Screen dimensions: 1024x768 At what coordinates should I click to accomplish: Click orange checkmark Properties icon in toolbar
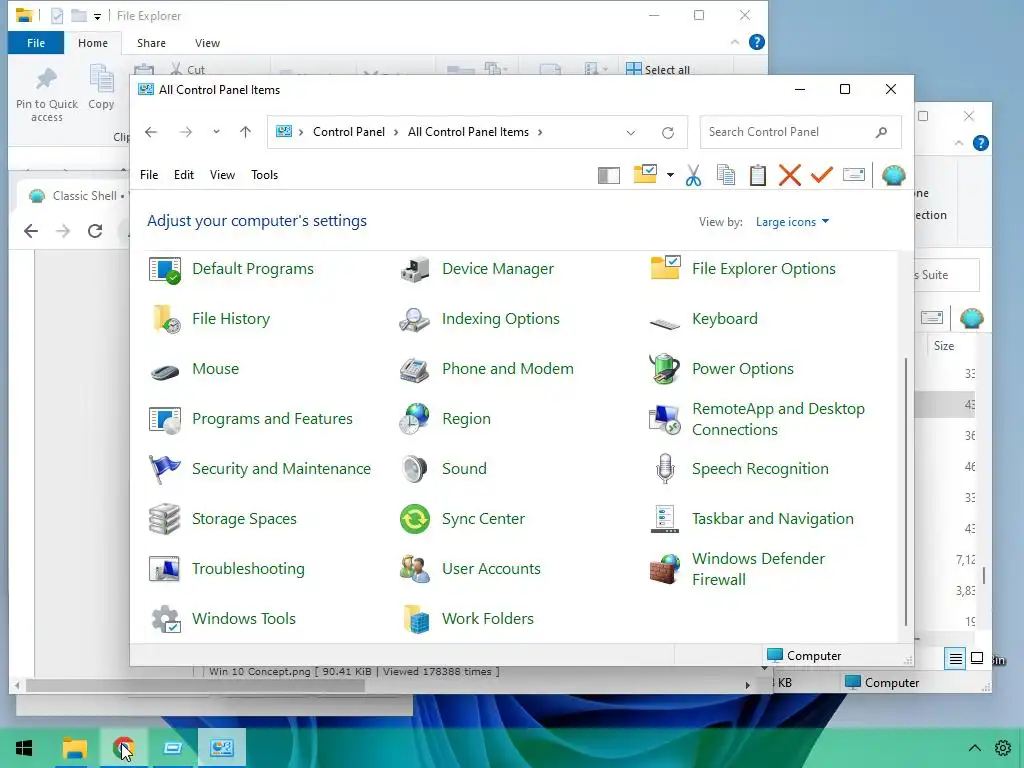(822, 175)
